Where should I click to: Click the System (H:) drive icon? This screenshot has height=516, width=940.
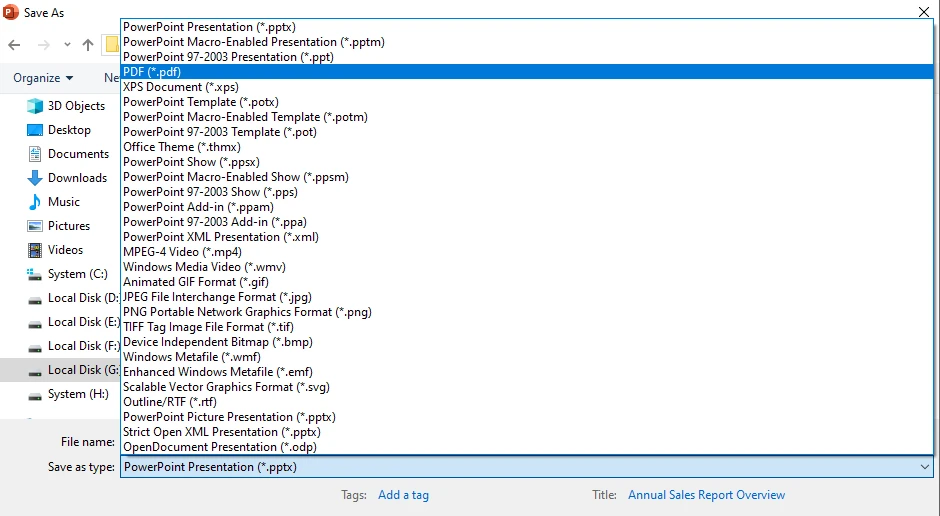click(x=35, y=396)
